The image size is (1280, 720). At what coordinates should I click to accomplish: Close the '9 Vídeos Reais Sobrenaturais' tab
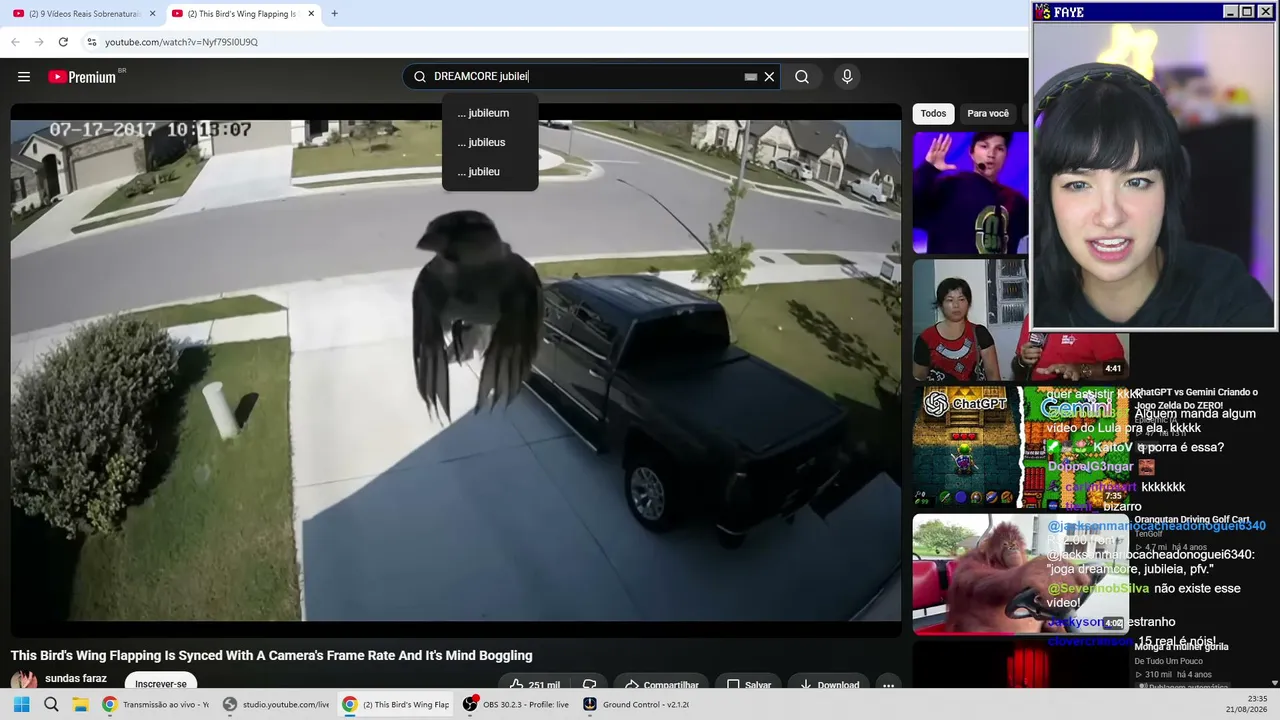pos(153,14)
